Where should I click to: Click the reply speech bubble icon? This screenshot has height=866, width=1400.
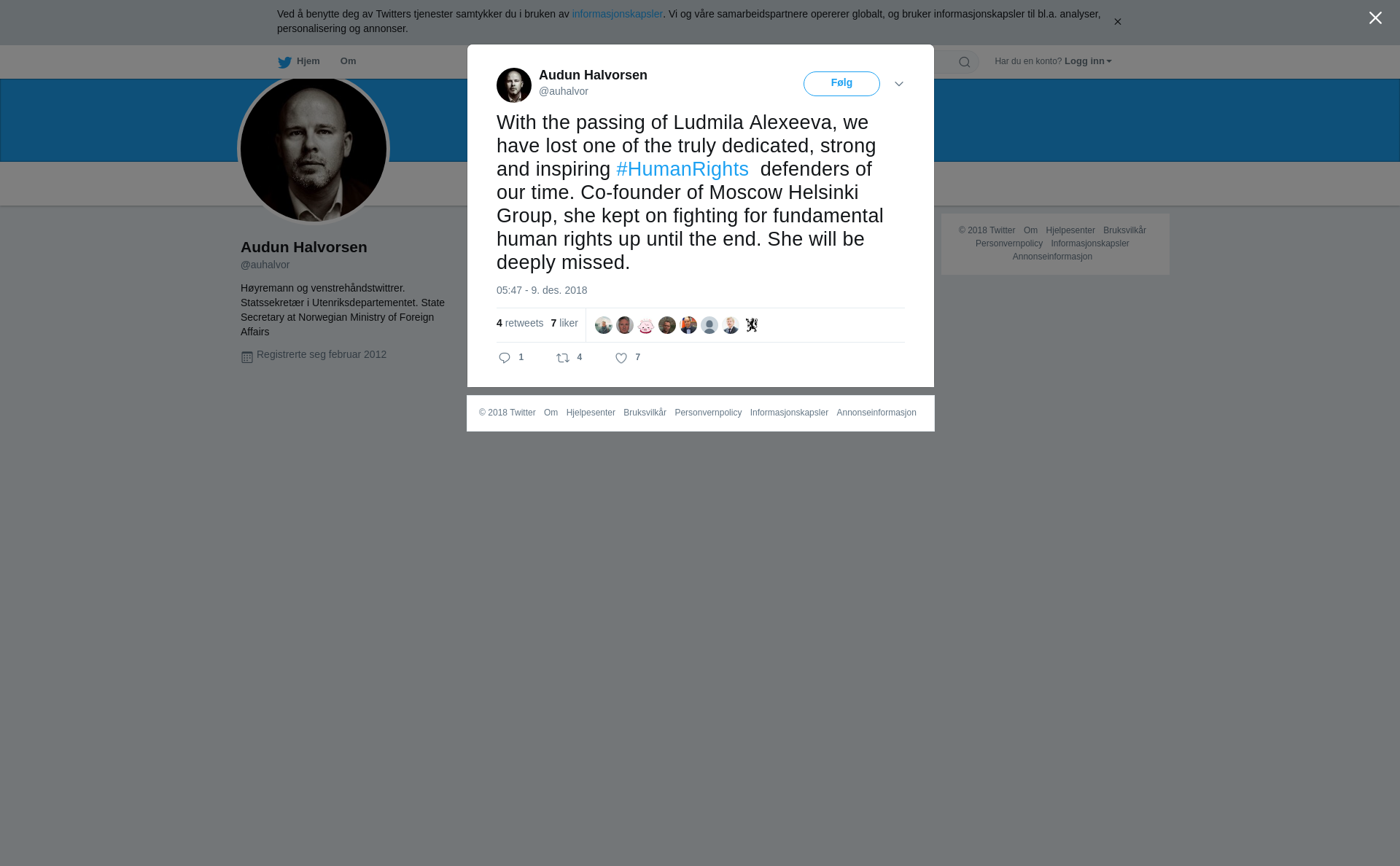pyautogui.click(x=505, y=358)
